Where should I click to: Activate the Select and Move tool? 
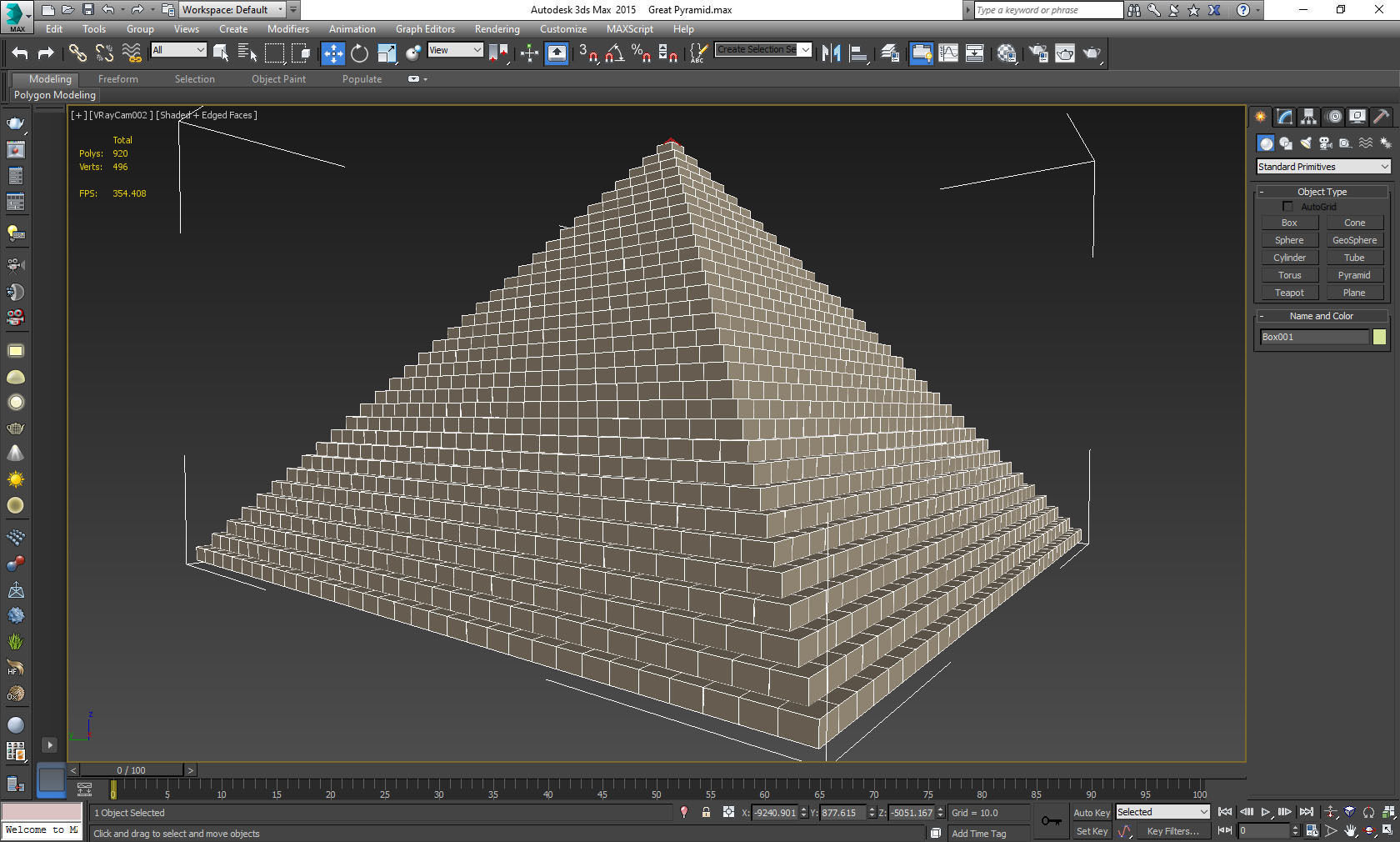point(332,53)
